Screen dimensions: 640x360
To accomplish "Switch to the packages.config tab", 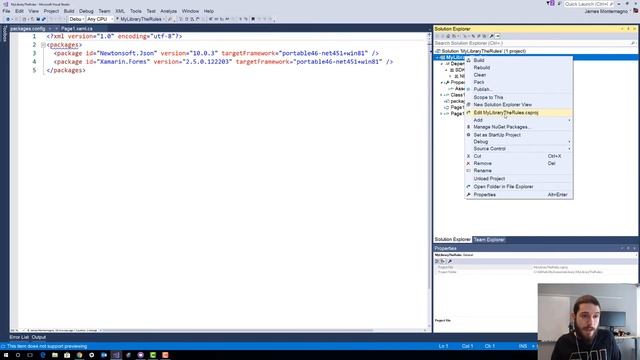I will 27,29.
